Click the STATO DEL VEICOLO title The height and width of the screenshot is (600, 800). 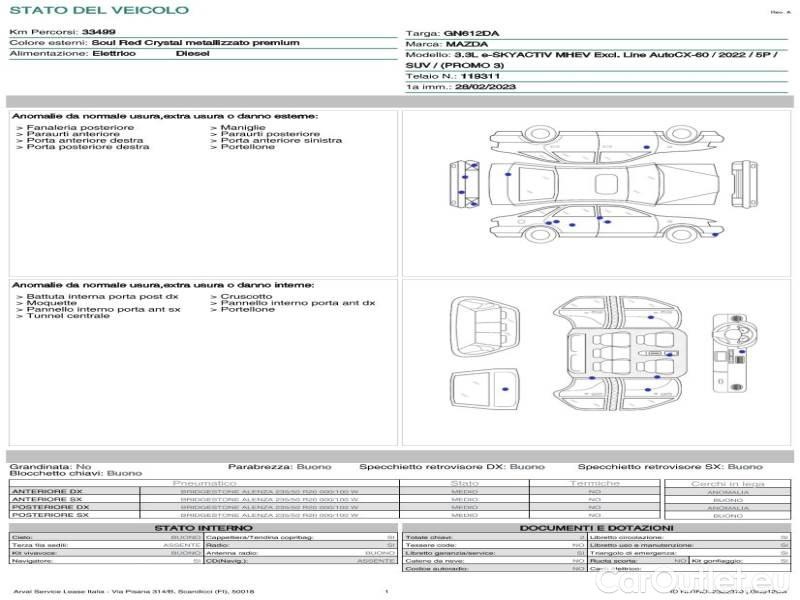point(99,10)
